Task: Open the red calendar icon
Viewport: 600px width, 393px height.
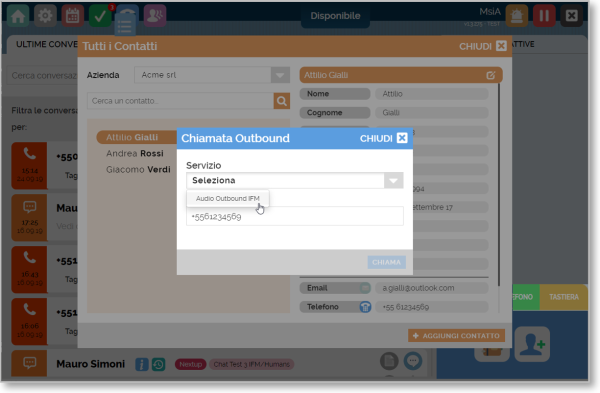Action: [72, 16]
